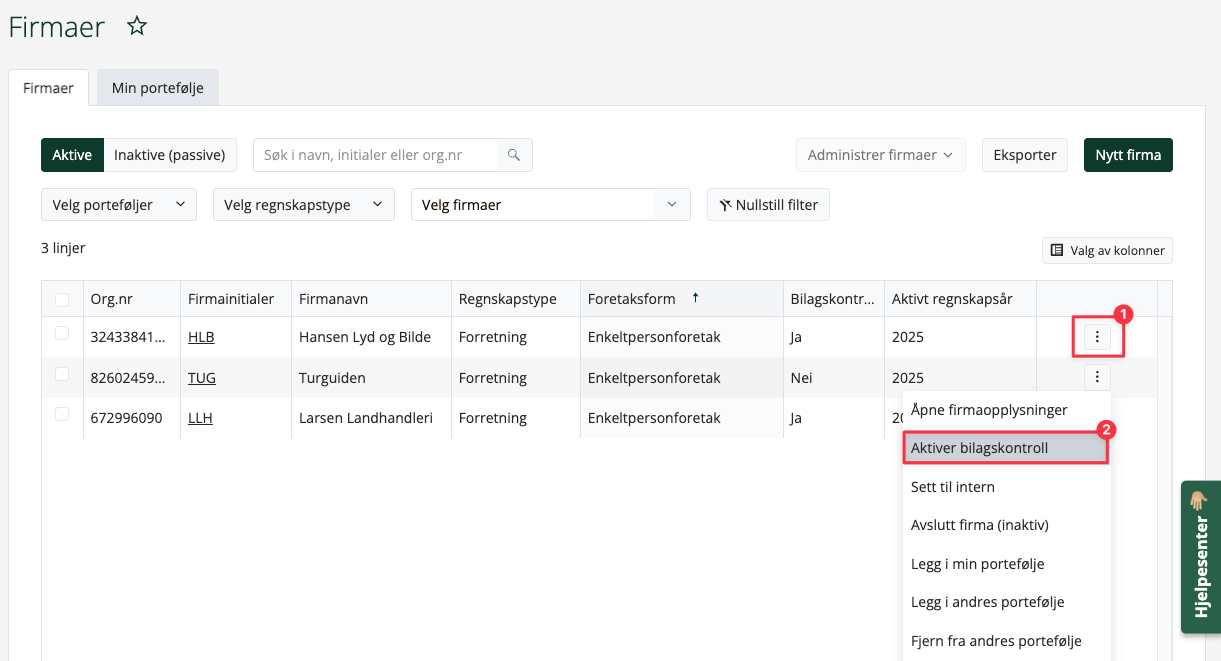Click Org.nr column header

(x=132, y=299)
